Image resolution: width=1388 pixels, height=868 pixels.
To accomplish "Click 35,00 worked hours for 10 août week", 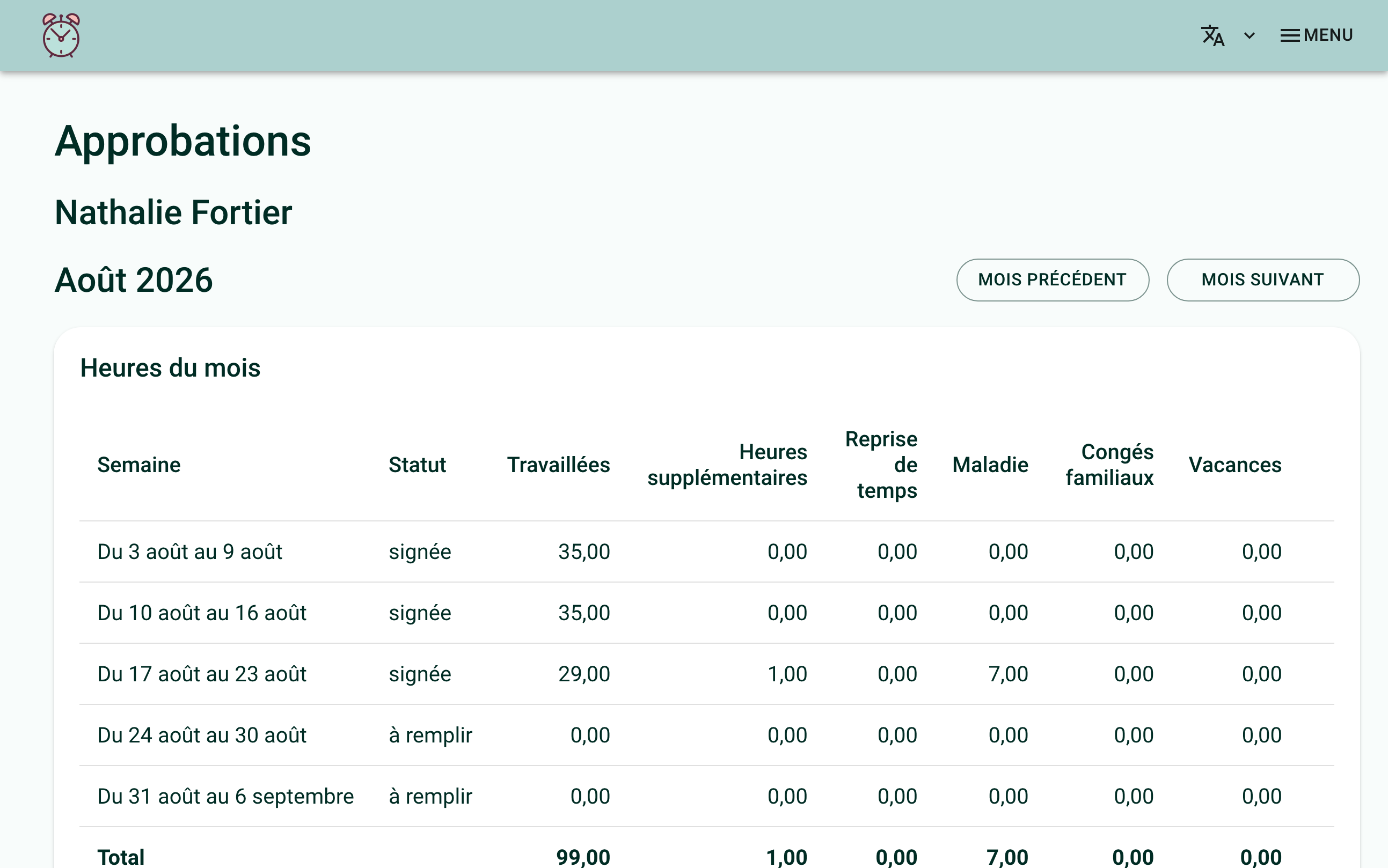I will coord(584,613).
